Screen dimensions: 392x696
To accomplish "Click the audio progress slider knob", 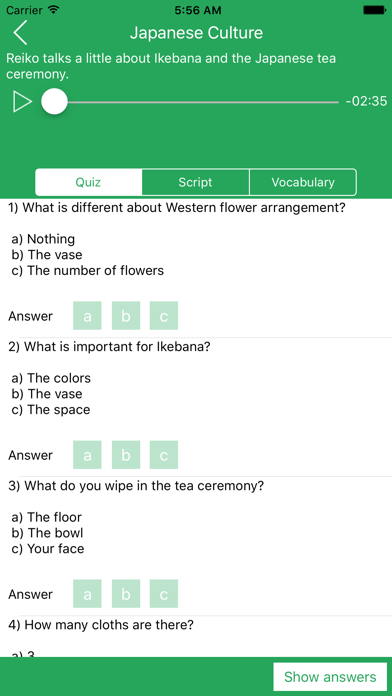I will tap(54, 102).
